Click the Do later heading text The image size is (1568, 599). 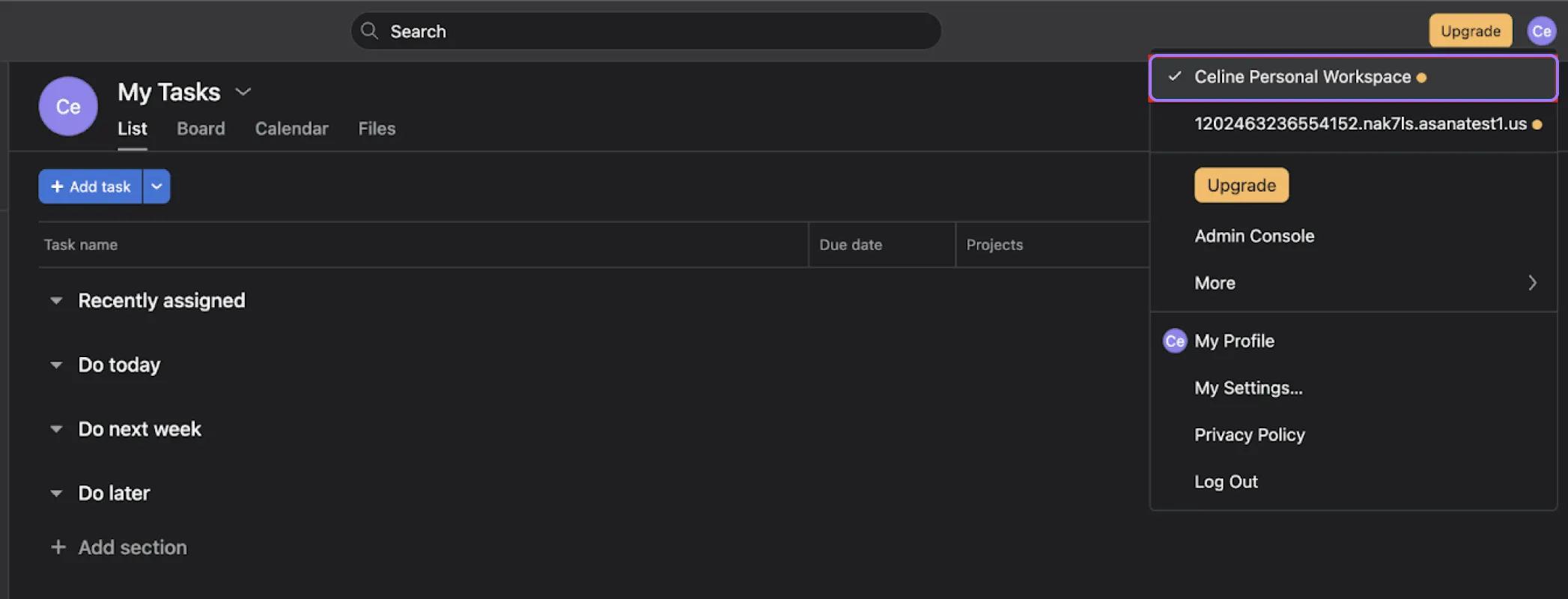click(114, 493)
